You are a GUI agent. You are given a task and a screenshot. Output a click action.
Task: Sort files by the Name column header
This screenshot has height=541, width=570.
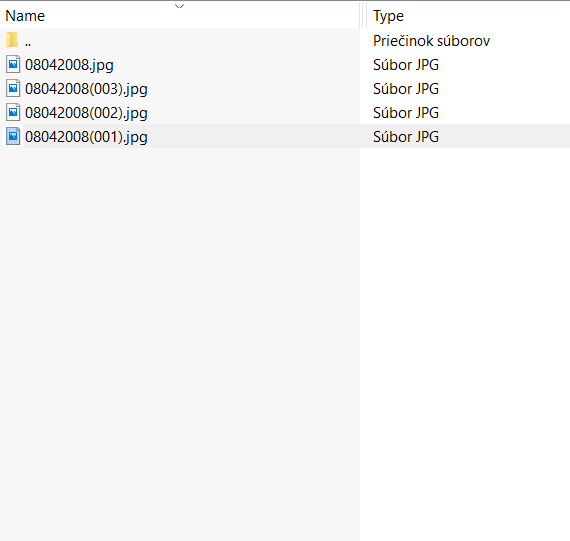click(x=25, y=16)
